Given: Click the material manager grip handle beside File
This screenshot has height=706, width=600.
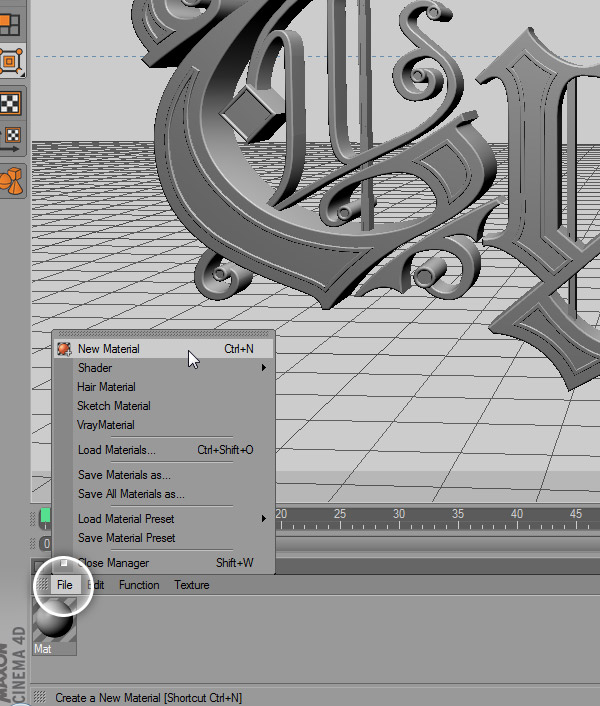Looking at the screenshot, I should coord(42,585).
